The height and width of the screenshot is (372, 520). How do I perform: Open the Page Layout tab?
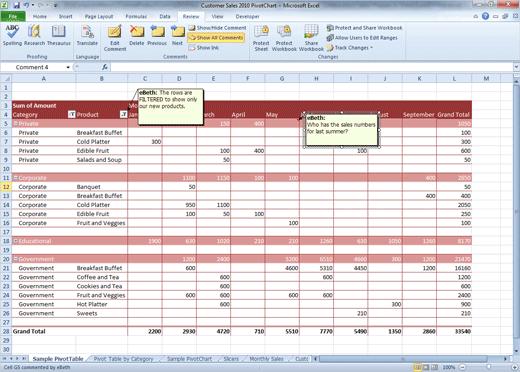pos(99,16)
